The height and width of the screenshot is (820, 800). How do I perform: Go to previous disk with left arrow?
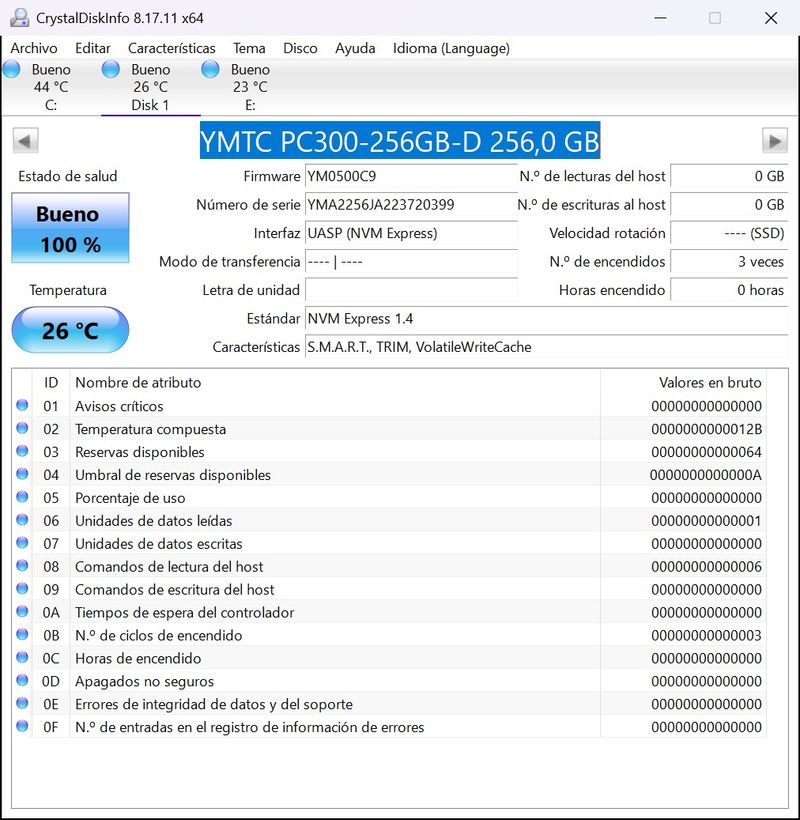click(25, 141)
